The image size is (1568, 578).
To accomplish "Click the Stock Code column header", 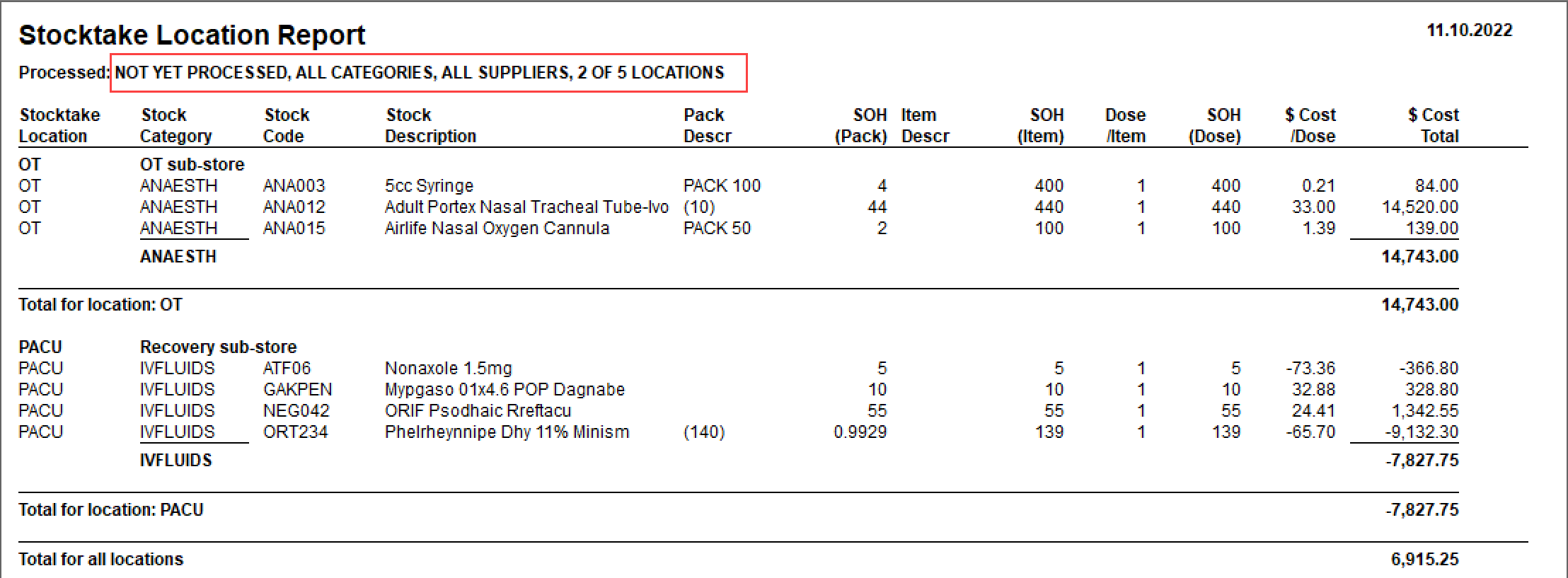I will [286, 125].
